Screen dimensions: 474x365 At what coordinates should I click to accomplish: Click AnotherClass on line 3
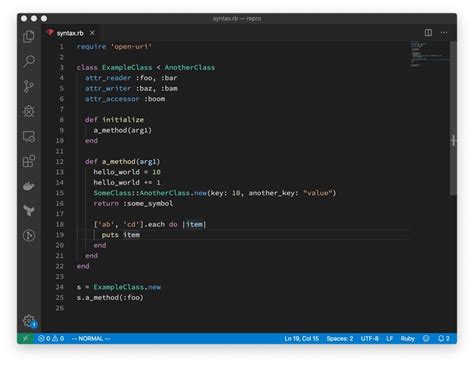click(190, 68)
